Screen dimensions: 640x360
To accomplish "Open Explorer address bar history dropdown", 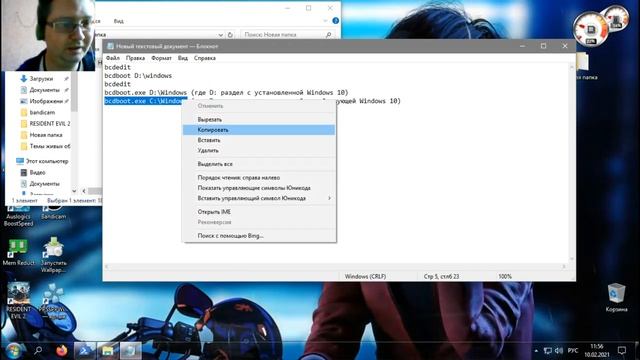I will (x=220, y=35).
